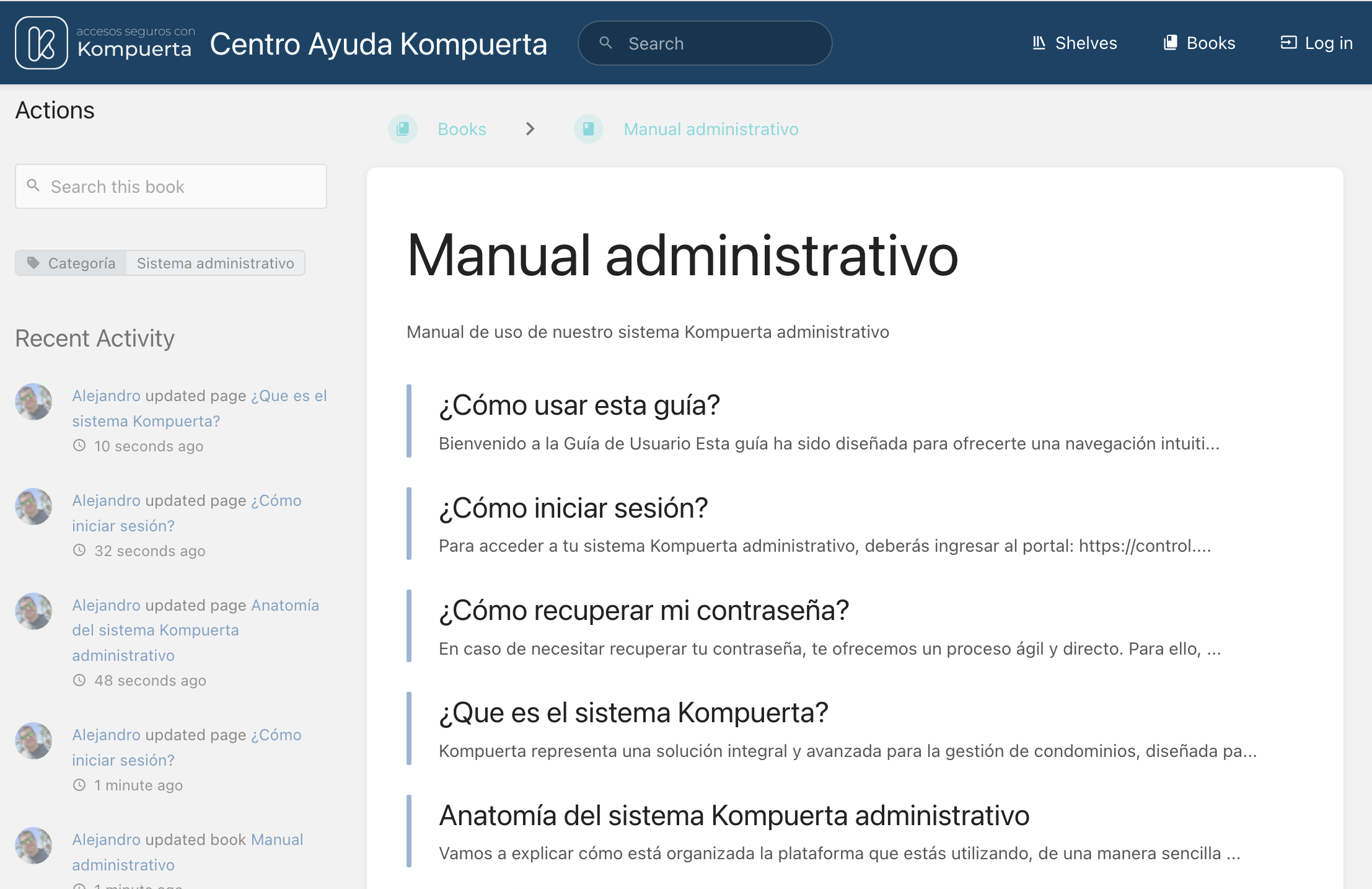Click Books breadcrumb navigation item

coord(461,129)
